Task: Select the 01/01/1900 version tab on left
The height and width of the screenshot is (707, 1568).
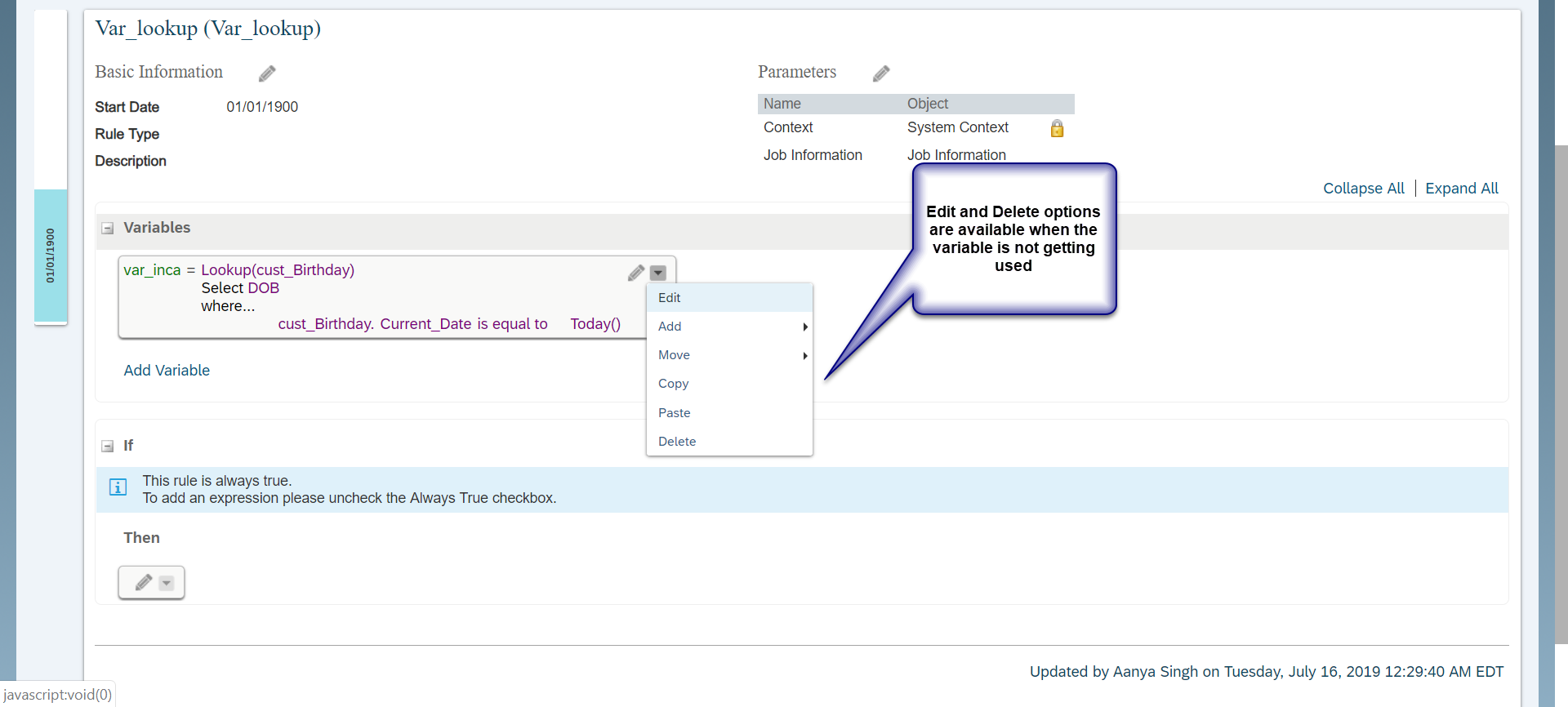Action: click(x=51, y=256)
